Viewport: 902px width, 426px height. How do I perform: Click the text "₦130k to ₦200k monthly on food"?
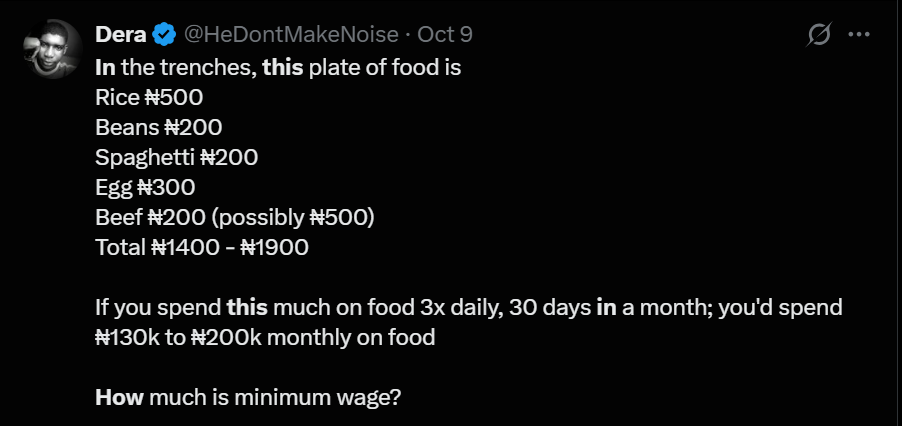pyautogui.click(x=265, y=337)
